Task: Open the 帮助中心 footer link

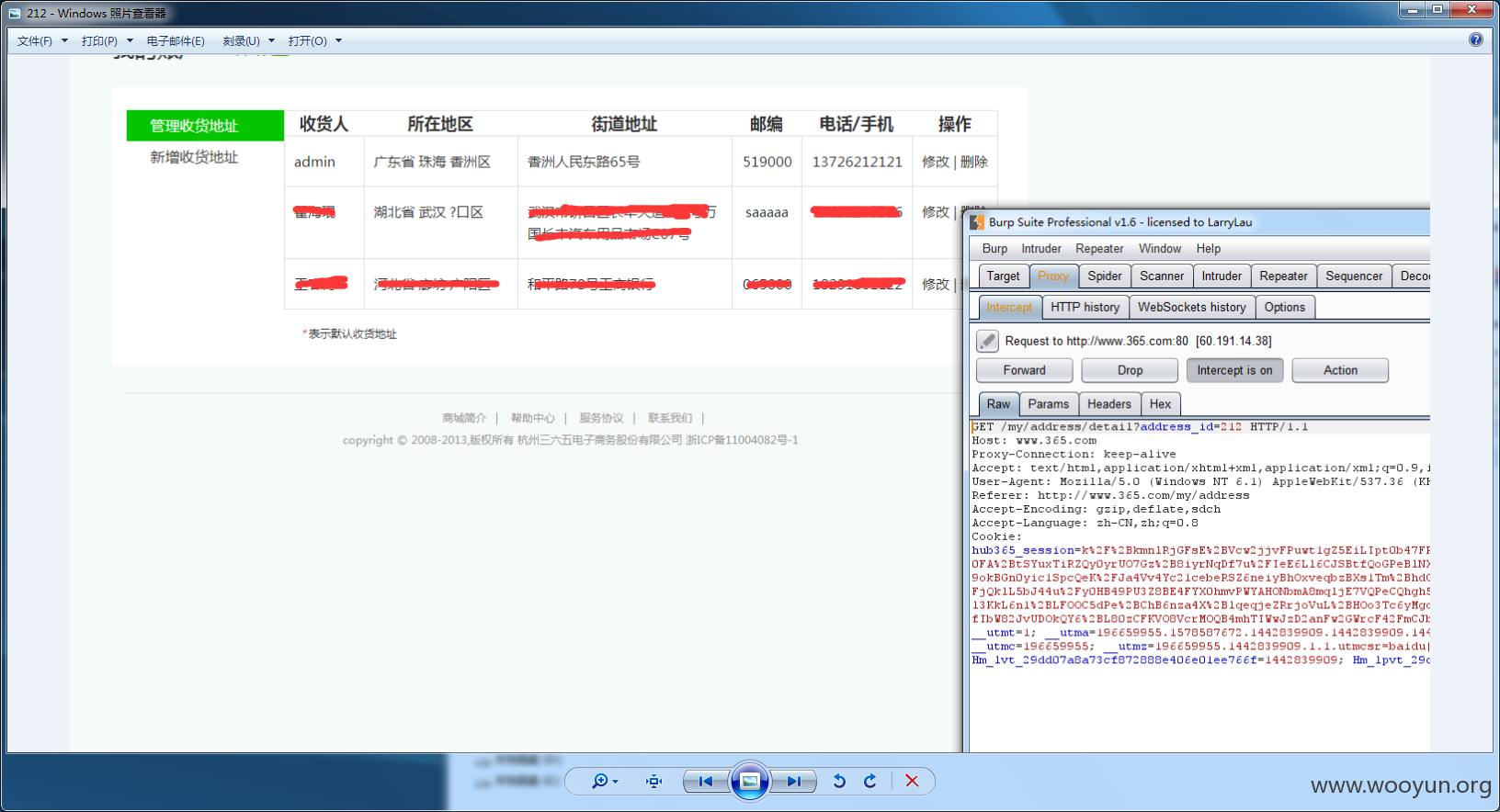Action: coord(533,418)
